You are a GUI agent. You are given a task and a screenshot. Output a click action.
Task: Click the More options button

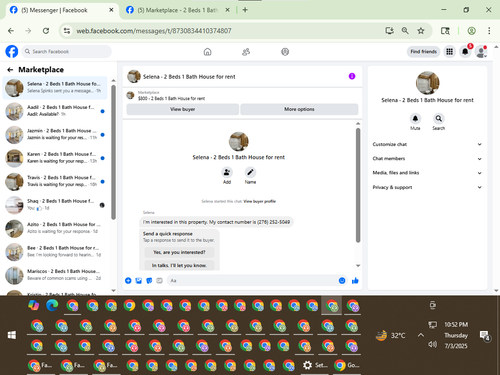(299, 109)
